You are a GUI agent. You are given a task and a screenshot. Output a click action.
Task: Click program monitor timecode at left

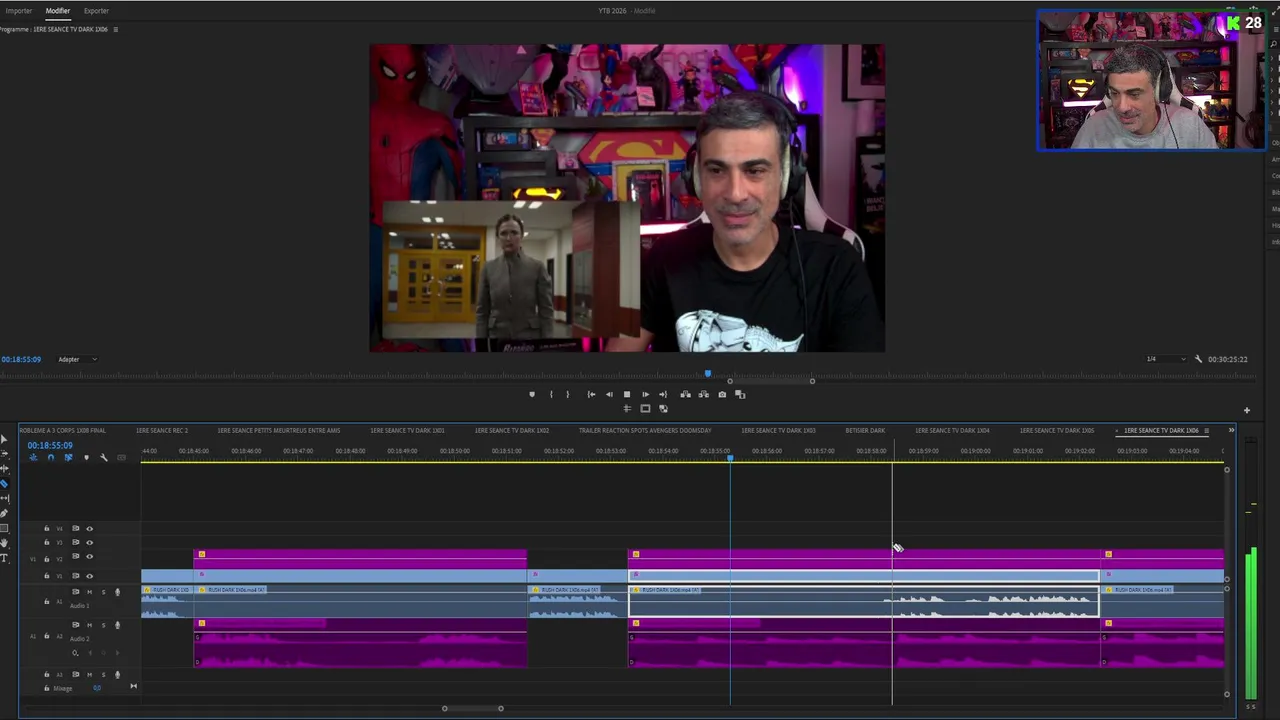(21, 359)
